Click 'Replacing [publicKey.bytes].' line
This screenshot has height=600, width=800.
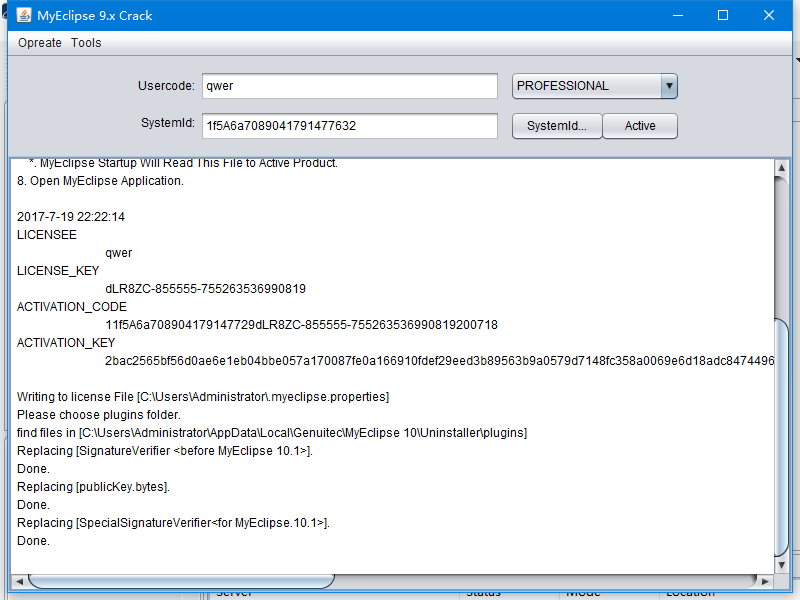[x=93, y=487]
